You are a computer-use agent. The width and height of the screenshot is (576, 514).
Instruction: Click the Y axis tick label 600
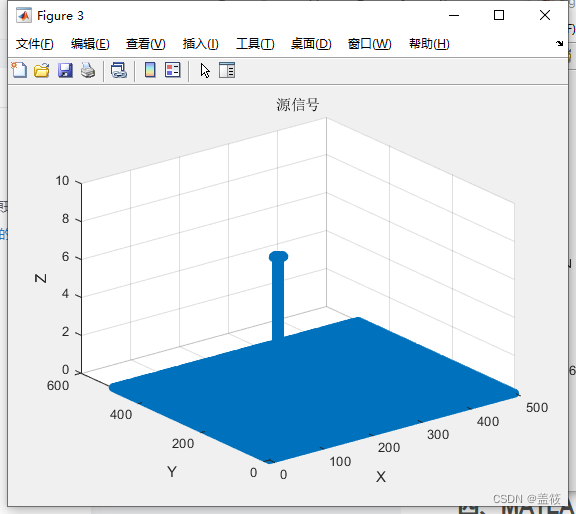pos(58,385)
